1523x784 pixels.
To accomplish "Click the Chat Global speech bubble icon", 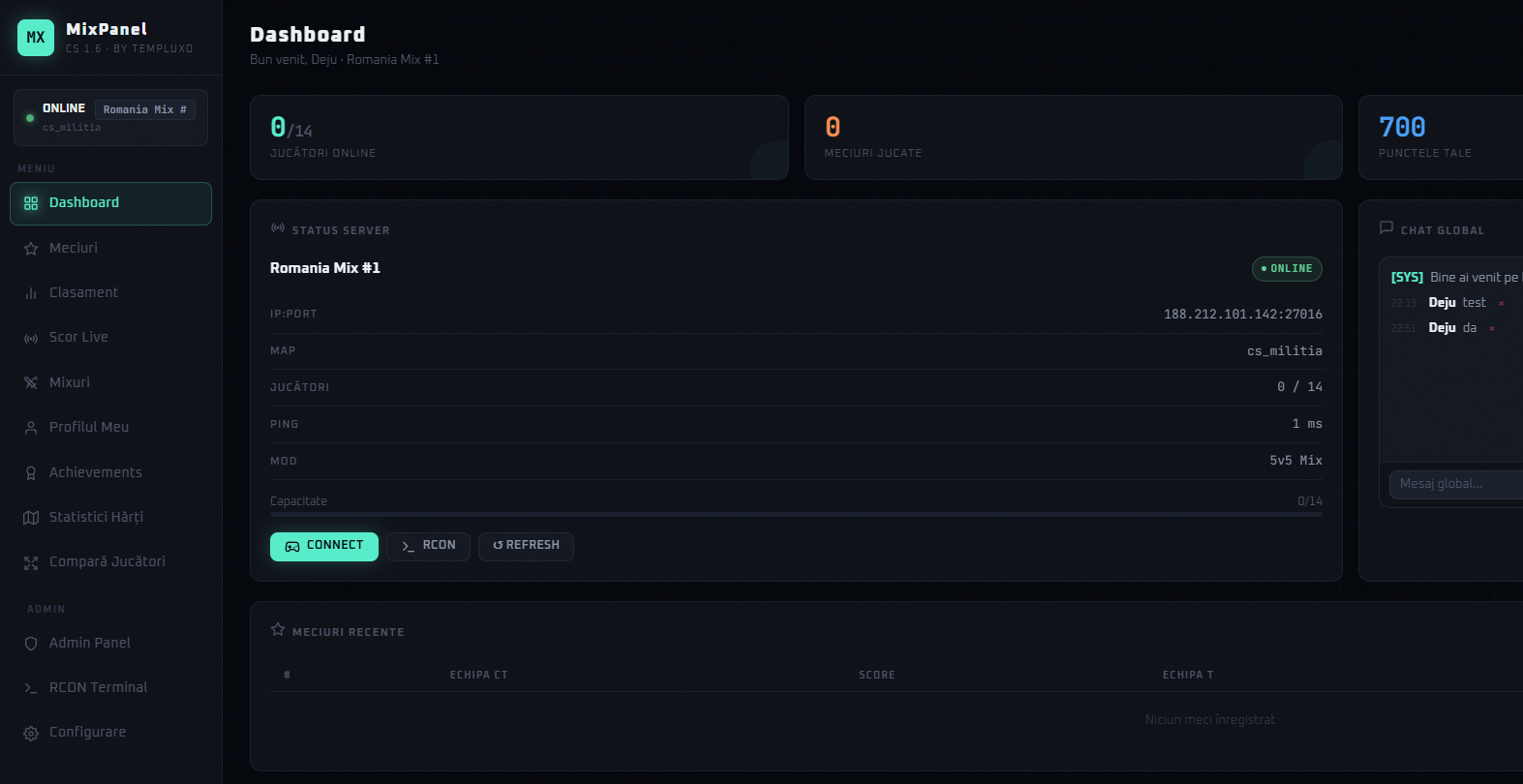I will pos(1385,228).
